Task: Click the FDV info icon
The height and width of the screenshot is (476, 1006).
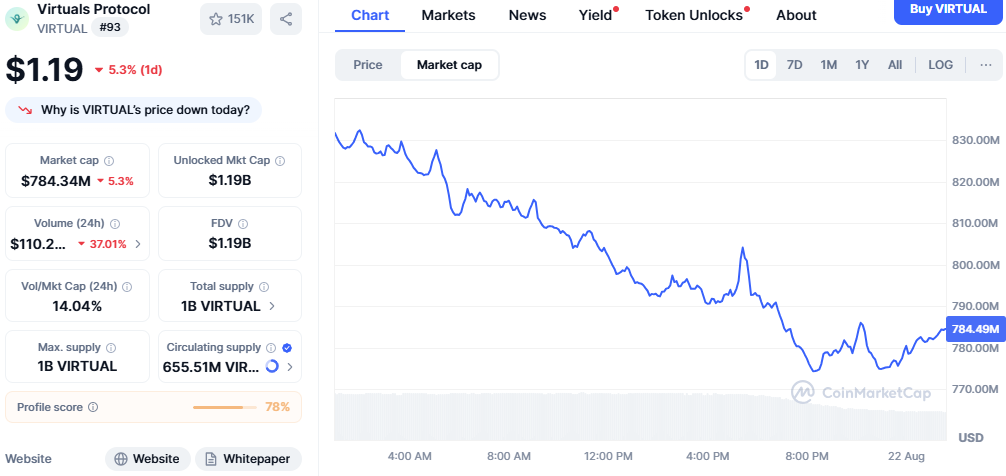Action: (x=243, y=224)
